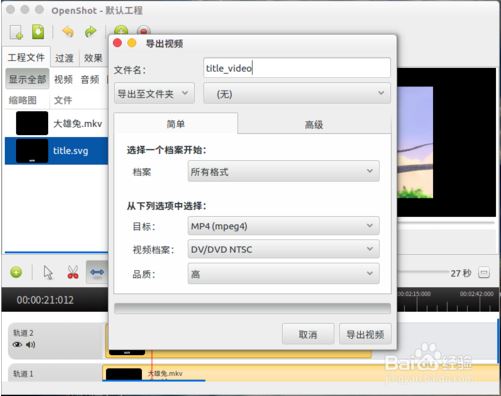Image resolution: width=501 pixels, height=396 pixels.
Task: Click the 00:02:42:000 ruler mark
Action: [477, 294]
